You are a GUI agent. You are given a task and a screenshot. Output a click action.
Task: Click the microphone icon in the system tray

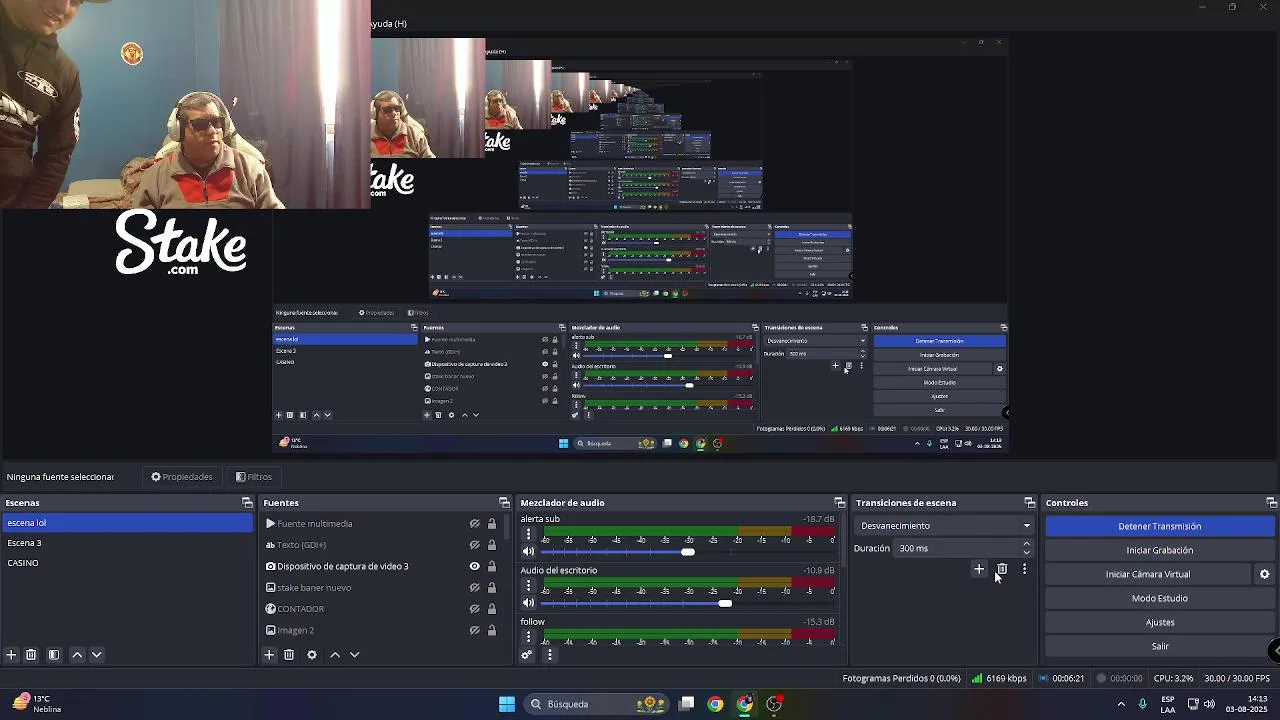1143,704
